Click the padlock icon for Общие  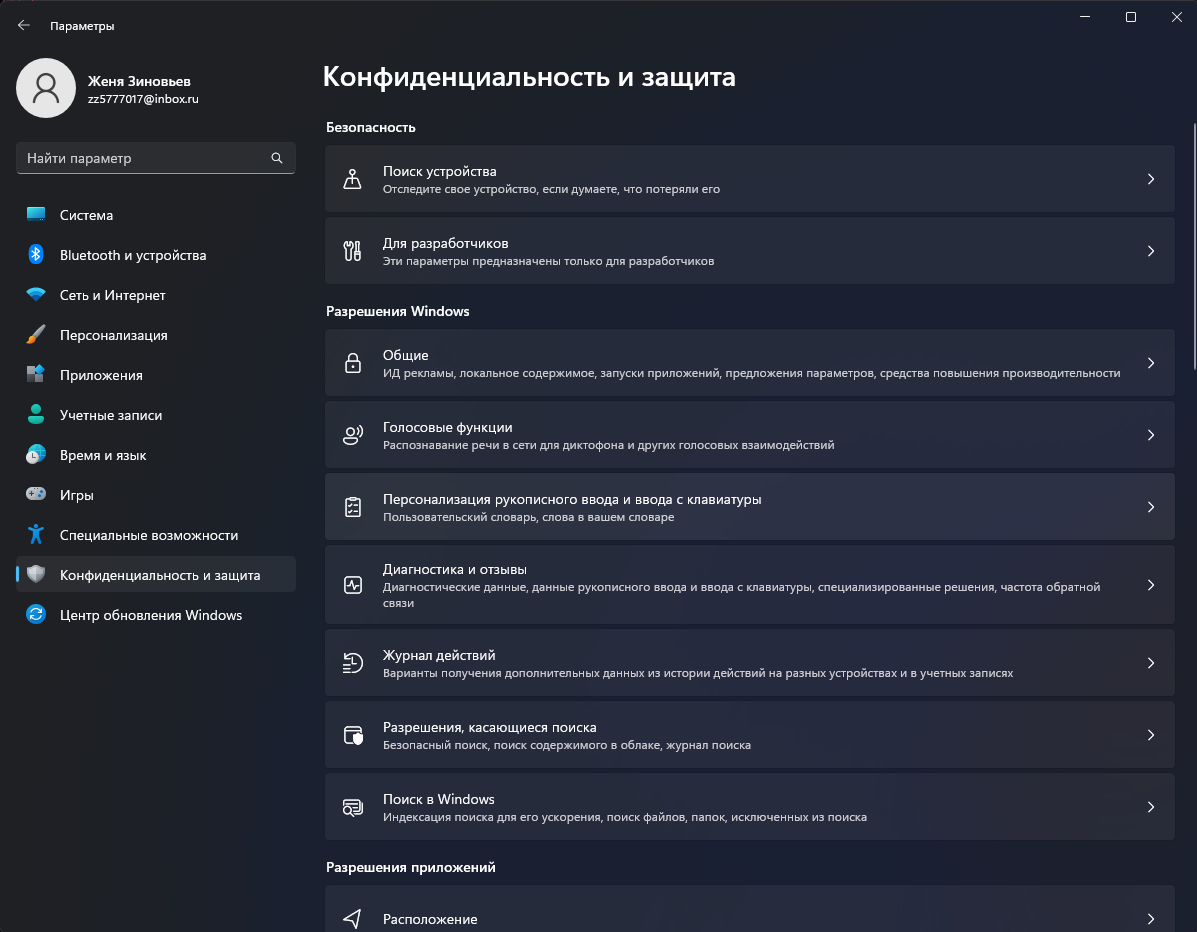352,363
